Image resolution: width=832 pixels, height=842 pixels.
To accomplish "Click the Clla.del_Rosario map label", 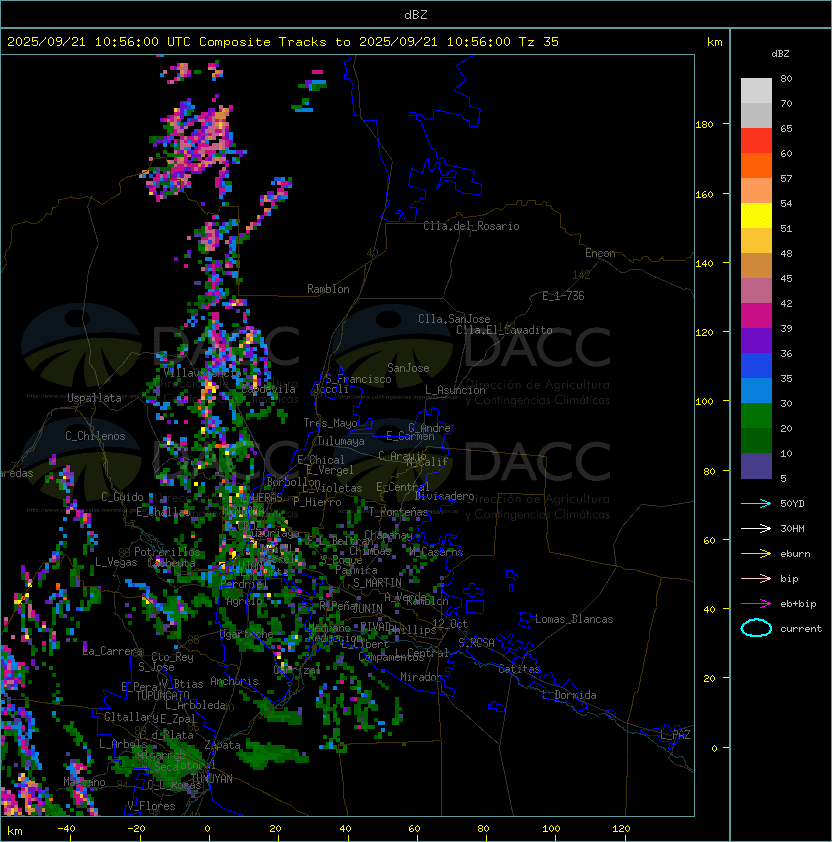I will point(471,226).
